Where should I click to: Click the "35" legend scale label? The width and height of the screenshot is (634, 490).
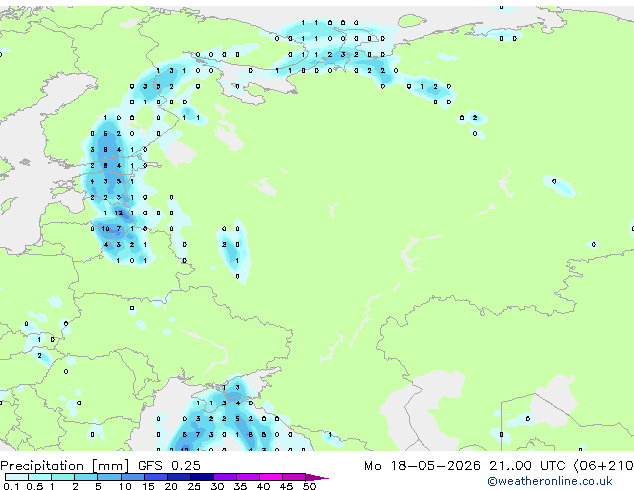(x=240, y=486)
